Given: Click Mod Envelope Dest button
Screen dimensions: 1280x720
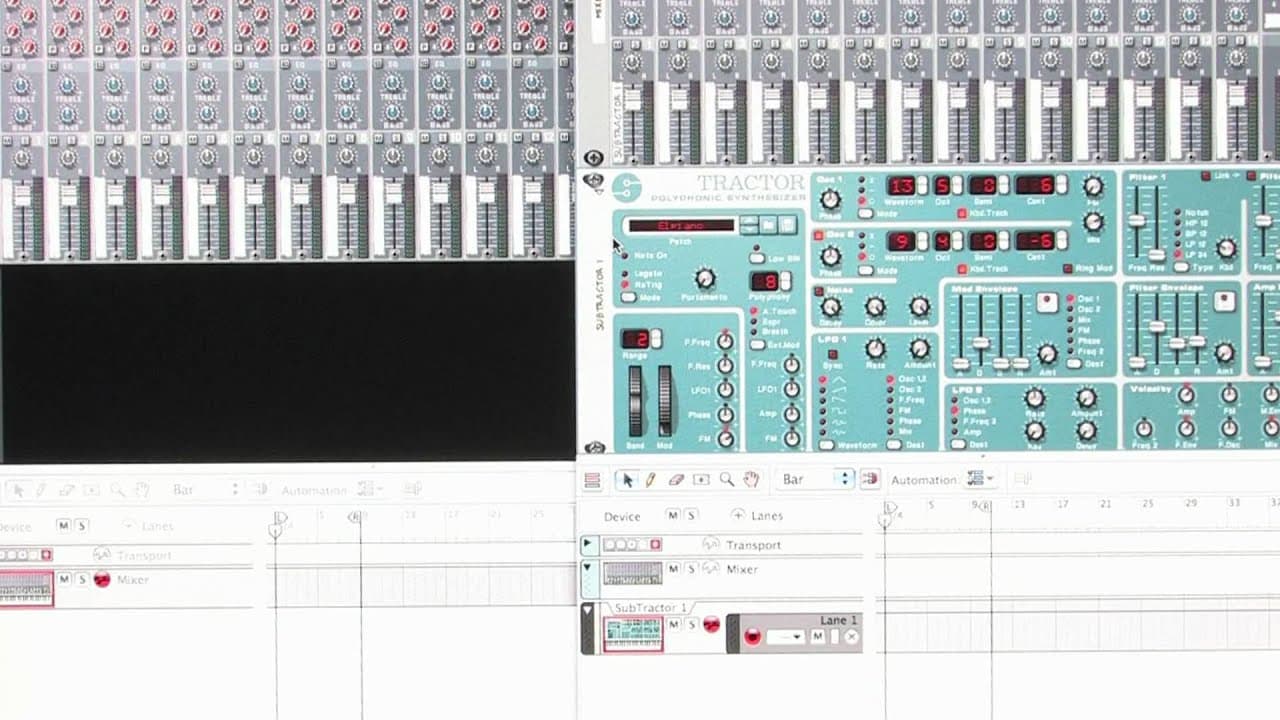Looking at the screenshot, I should 1073,364.
